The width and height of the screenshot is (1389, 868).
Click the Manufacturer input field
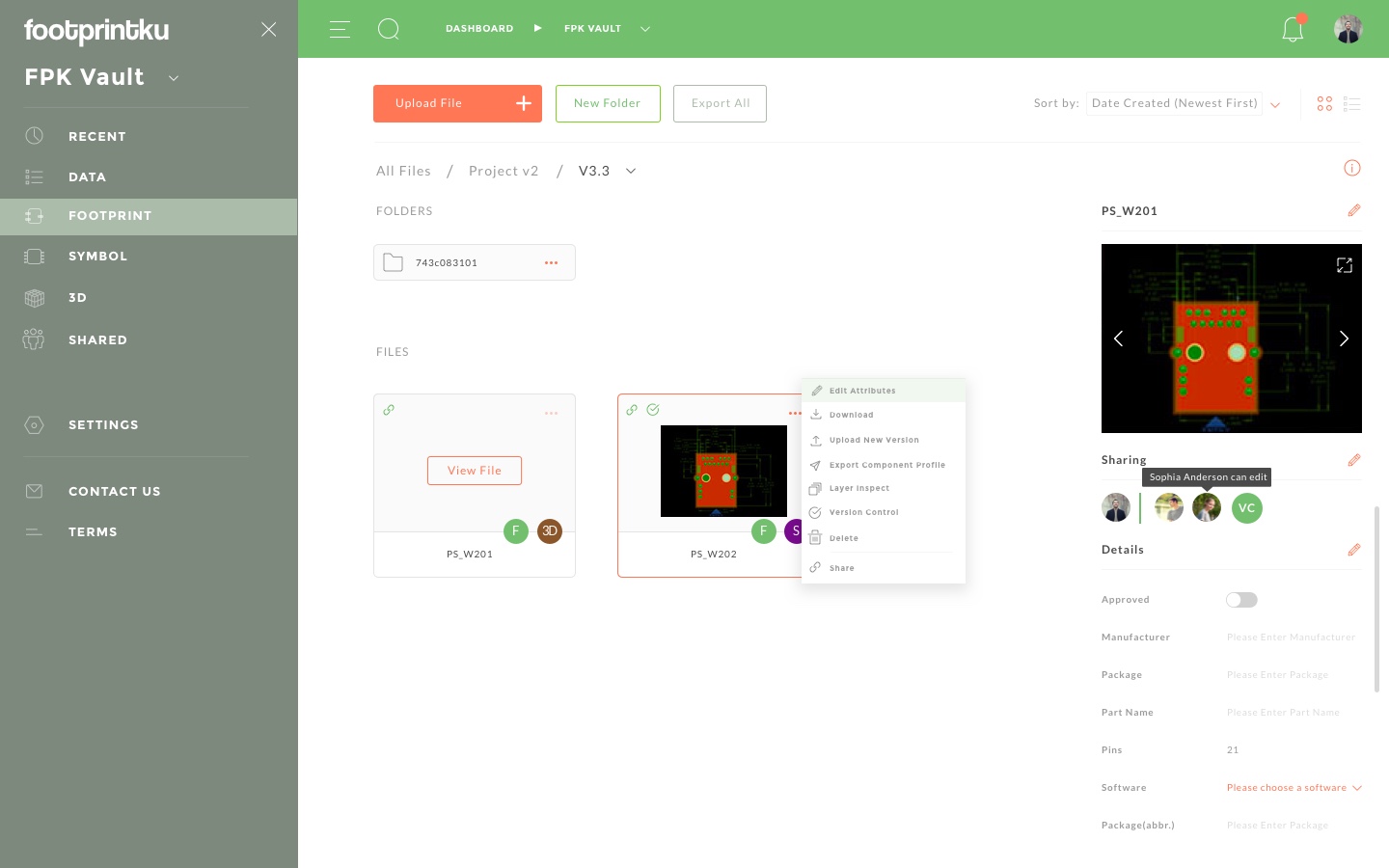point(1292,637)
